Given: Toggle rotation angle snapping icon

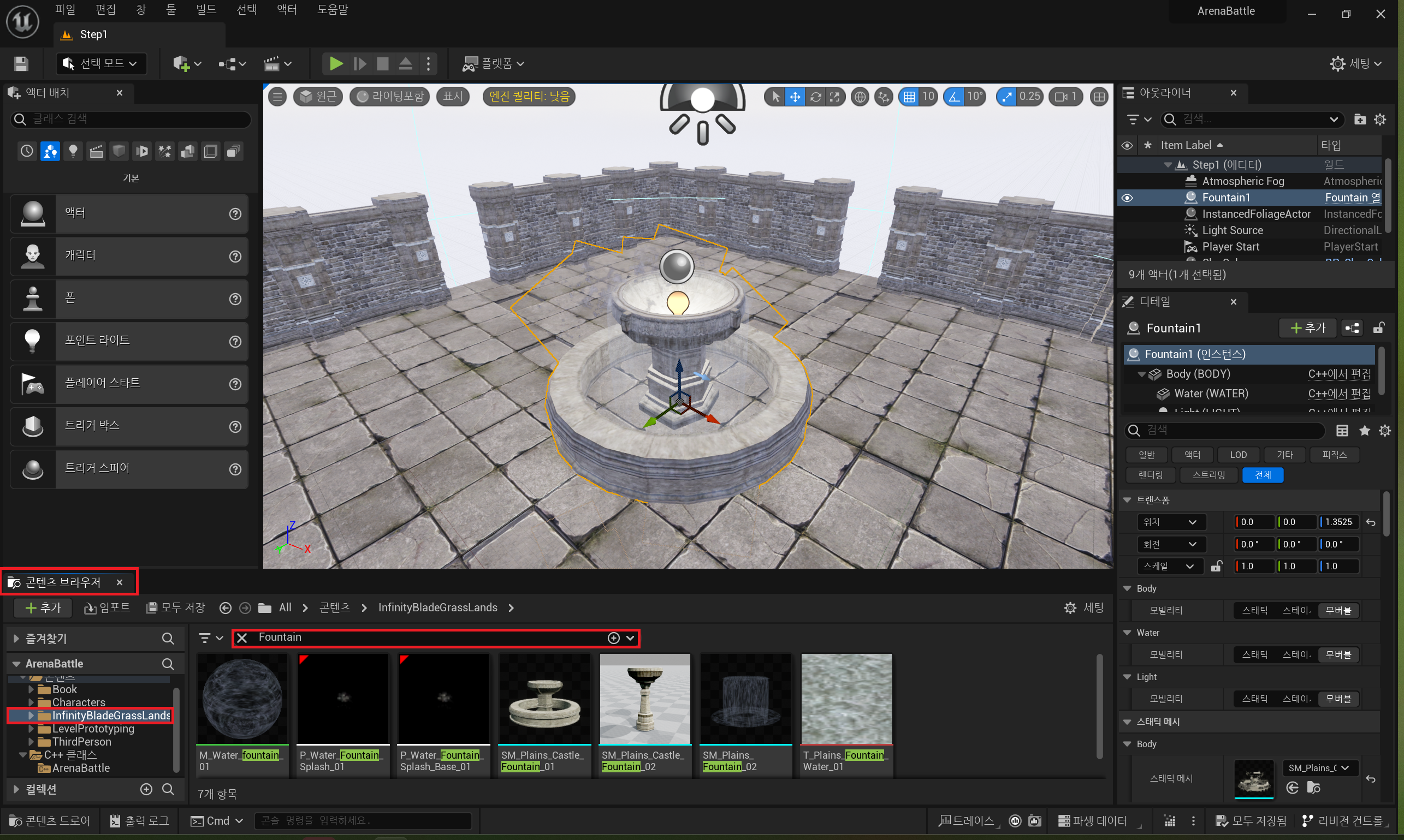Looking at the screenshot, I should coord(955,97).
